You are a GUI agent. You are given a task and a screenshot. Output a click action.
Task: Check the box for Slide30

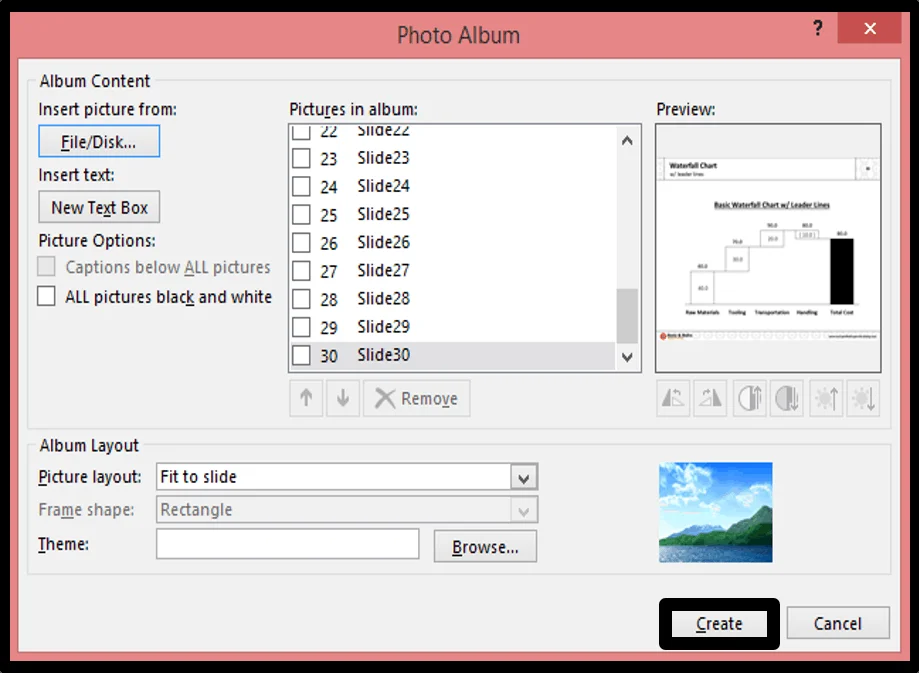[x=301, y=355]
